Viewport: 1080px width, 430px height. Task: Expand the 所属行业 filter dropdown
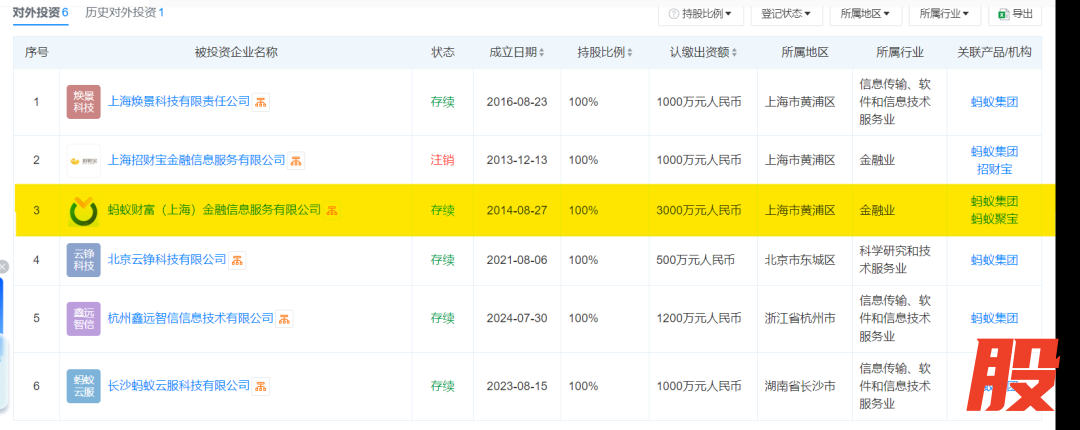pos(945,14)
